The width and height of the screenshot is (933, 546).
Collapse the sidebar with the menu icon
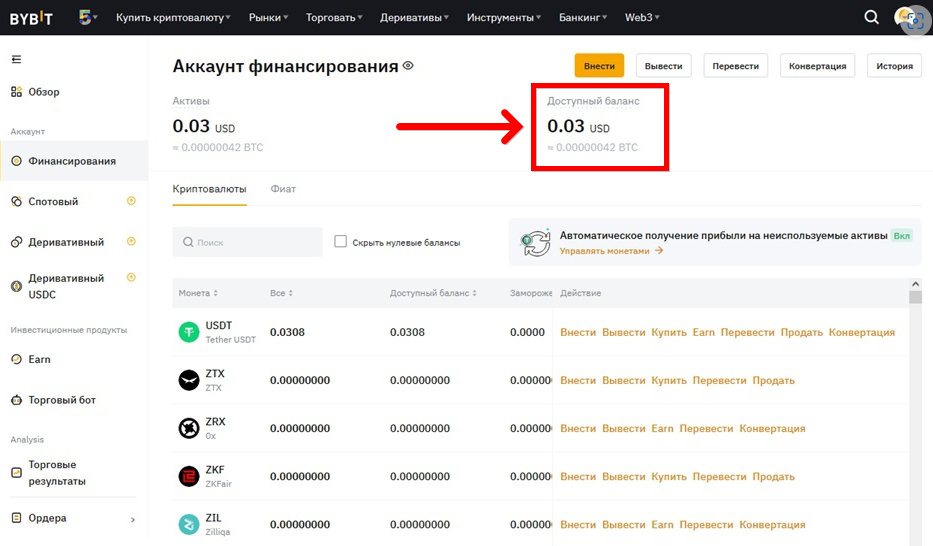point(17,59)
